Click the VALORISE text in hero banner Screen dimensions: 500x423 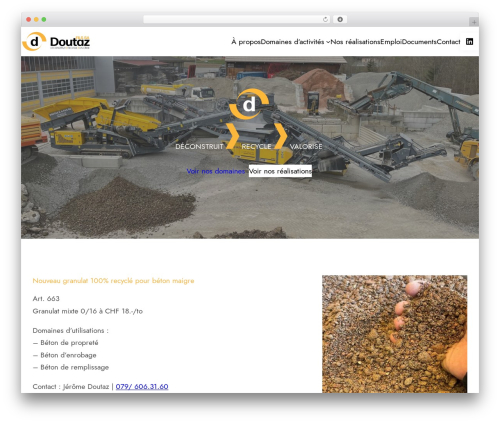pos(306,146)
